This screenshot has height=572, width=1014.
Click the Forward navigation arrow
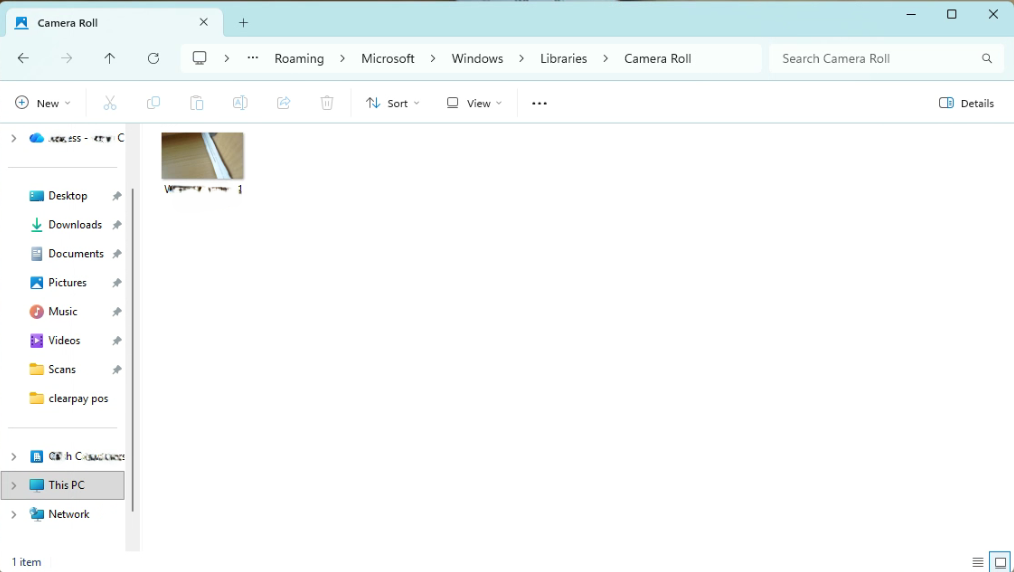click(67, 58)
